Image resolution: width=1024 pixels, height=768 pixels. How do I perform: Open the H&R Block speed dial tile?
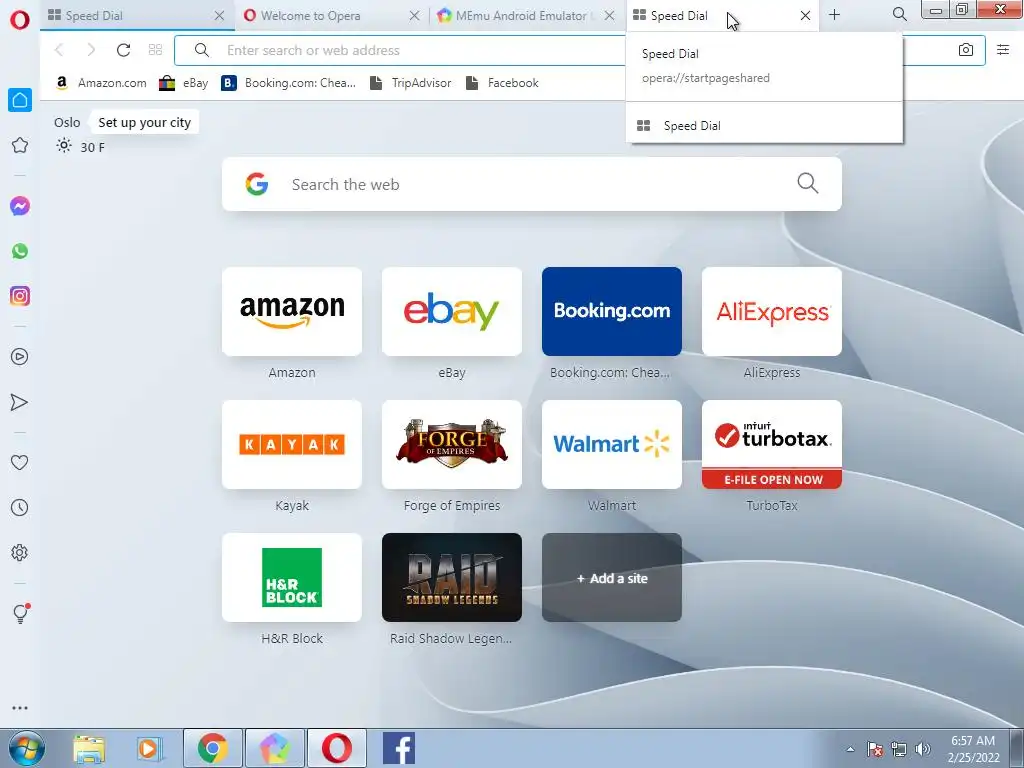292,577
